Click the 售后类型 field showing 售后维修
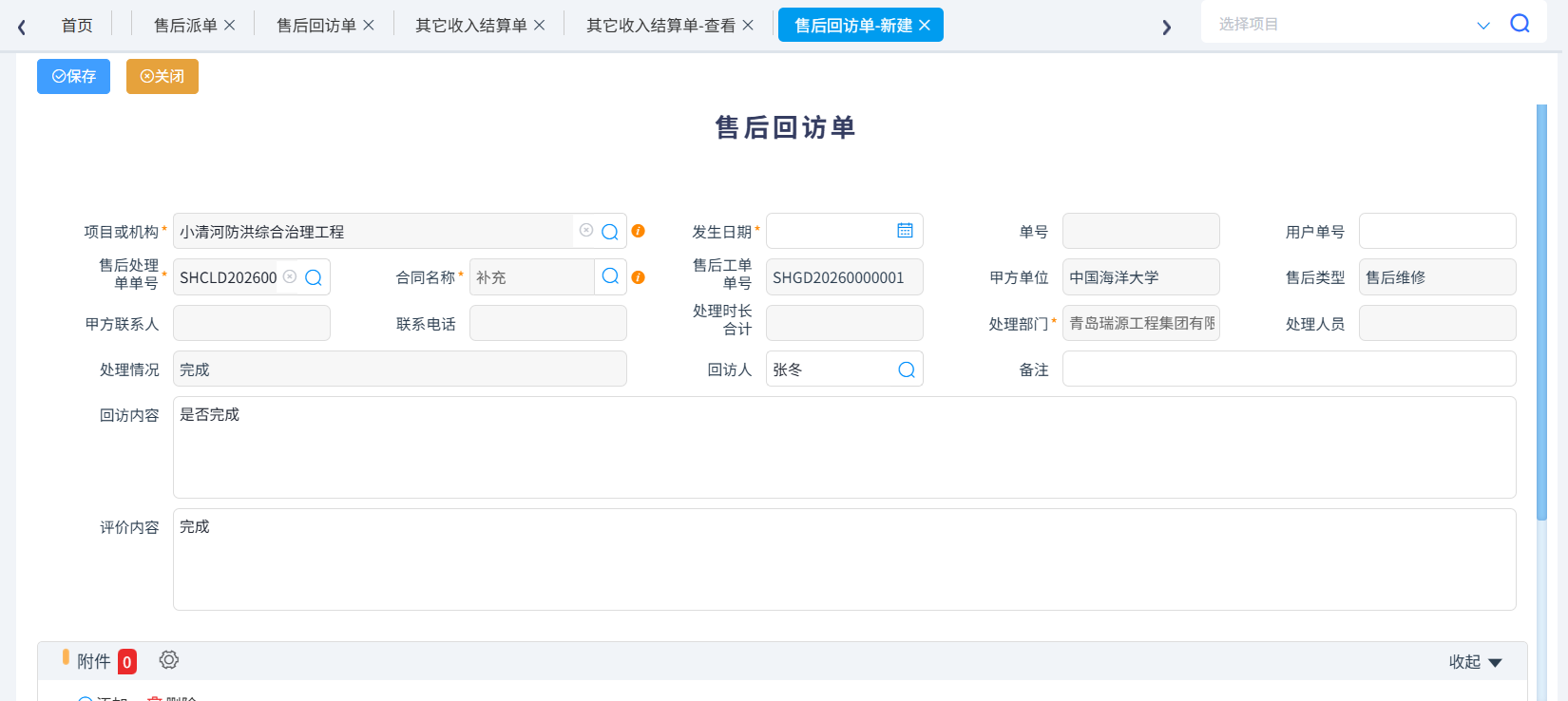1568x701 pixels. coord(1437,277)
